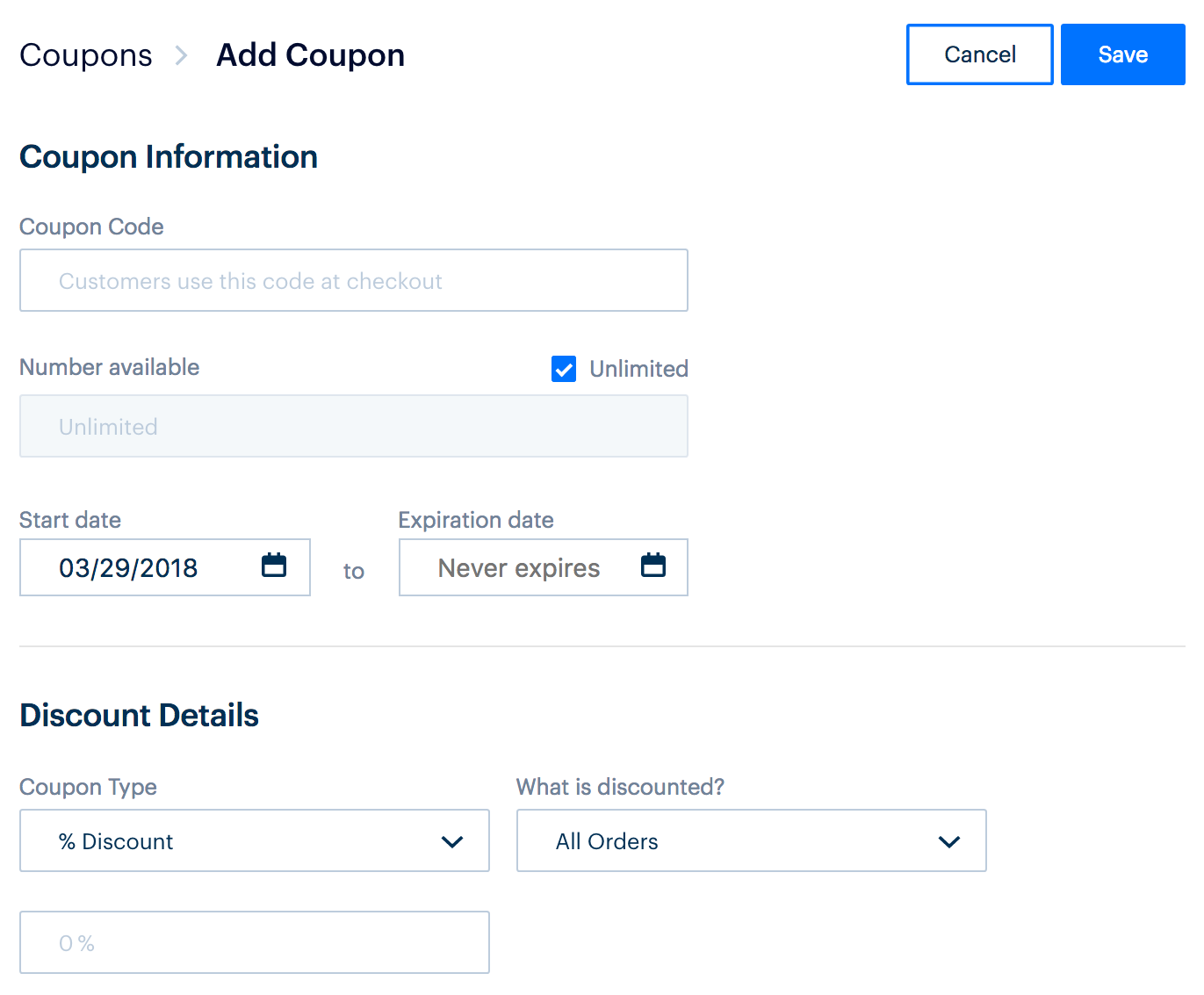Image resolution: width=1204 pixels, height=995 pixels.
Task: Go back to Coupons via breadcrumb
Action: pyautogui.click(x=86, y=55)
